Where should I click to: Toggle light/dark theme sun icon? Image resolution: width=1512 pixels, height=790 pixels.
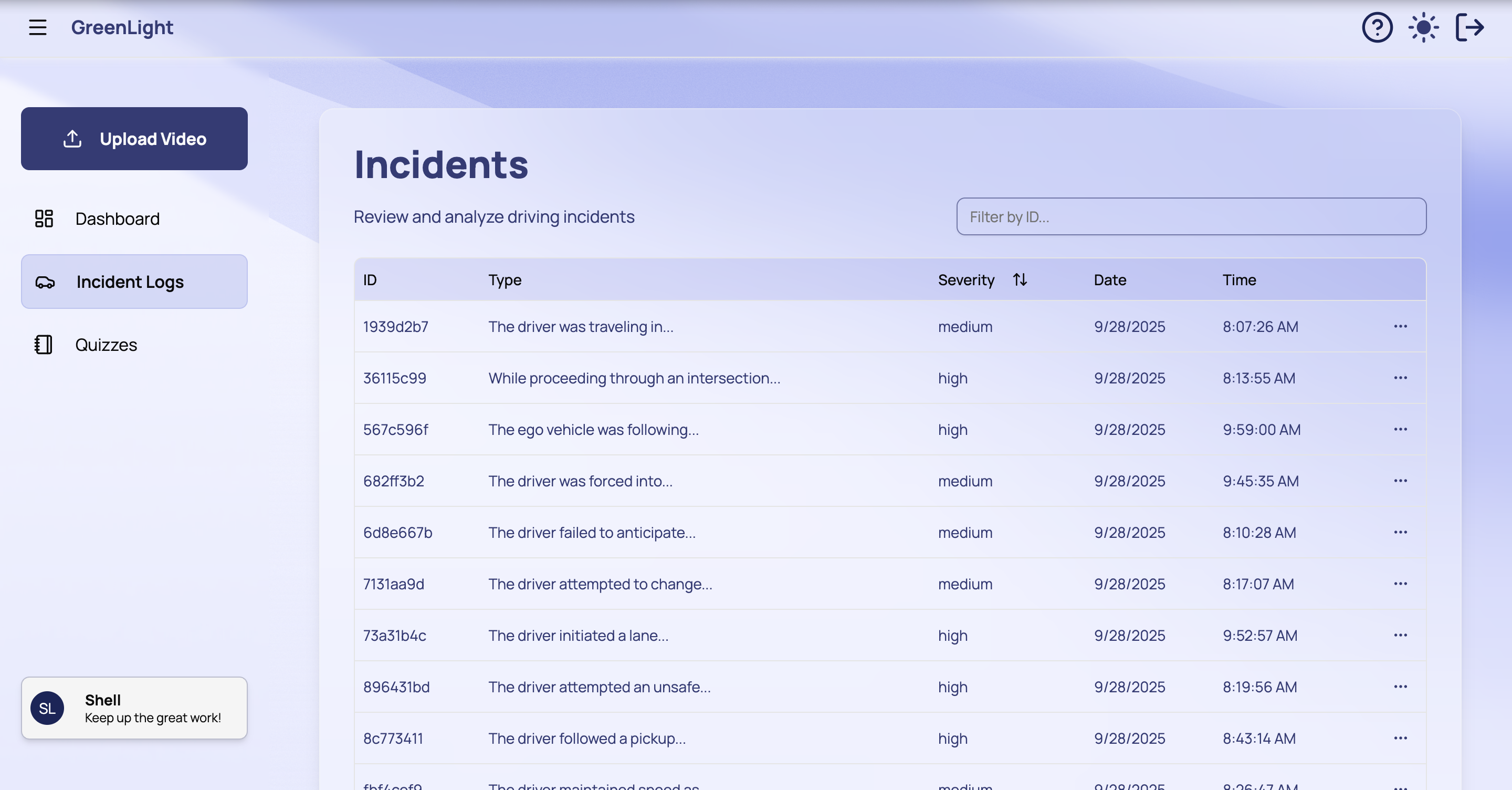[1423, 28]
